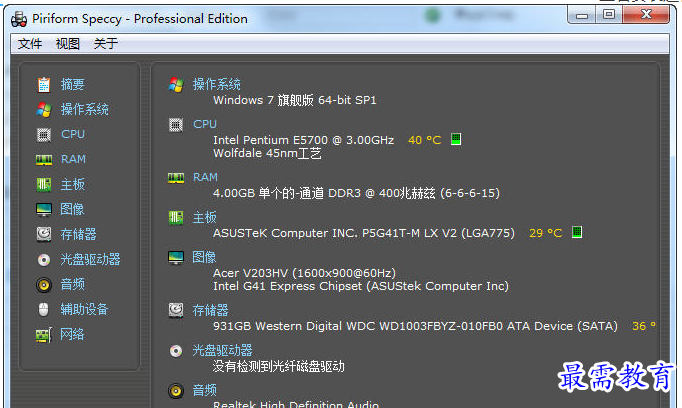Click the text Windows 7 旗舰版 64-bit SP1
This screenshot has width=682, height=408.
[295, 100]
